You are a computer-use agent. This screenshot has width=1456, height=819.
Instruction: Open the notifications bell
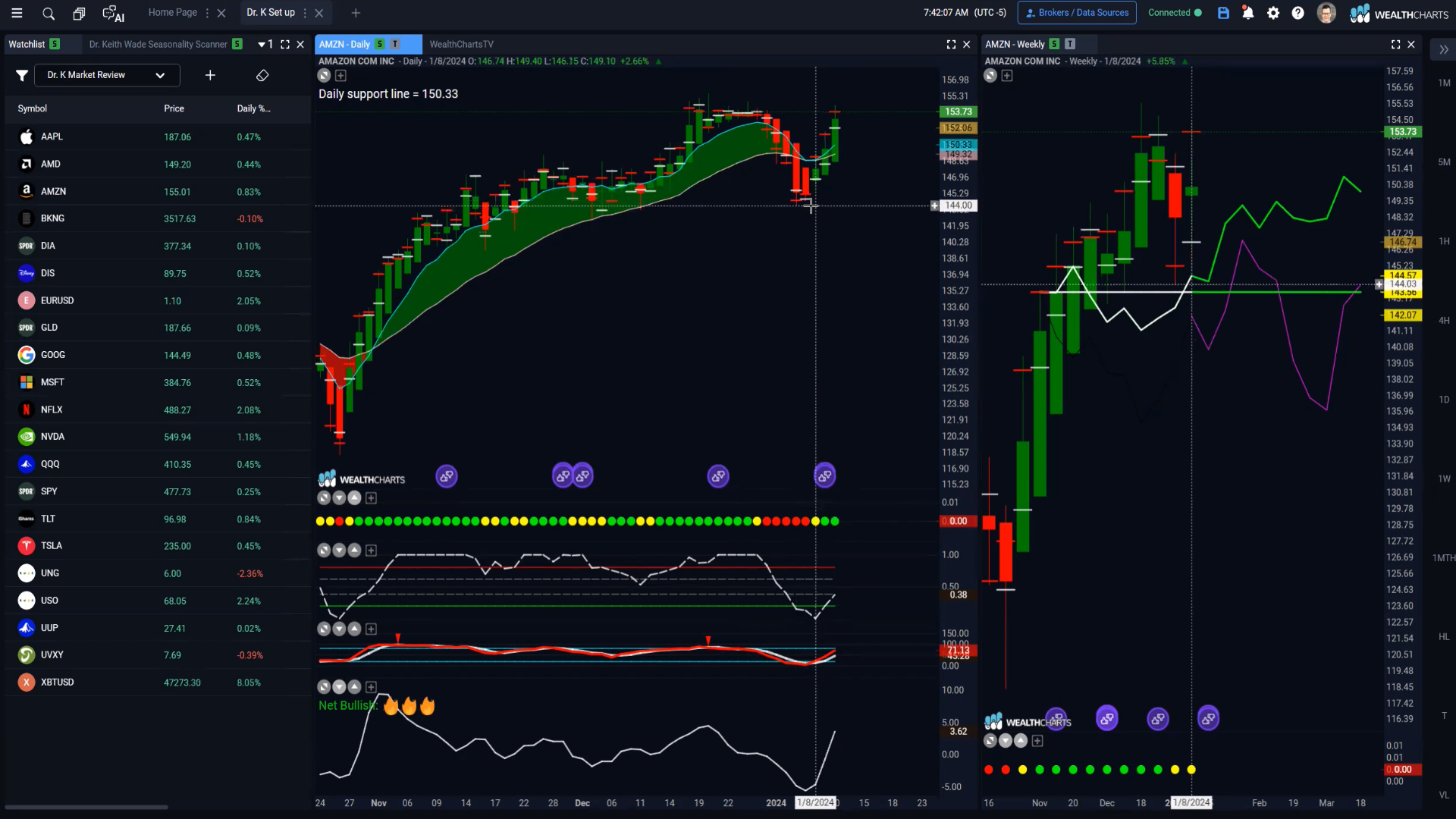point(1247,12)
